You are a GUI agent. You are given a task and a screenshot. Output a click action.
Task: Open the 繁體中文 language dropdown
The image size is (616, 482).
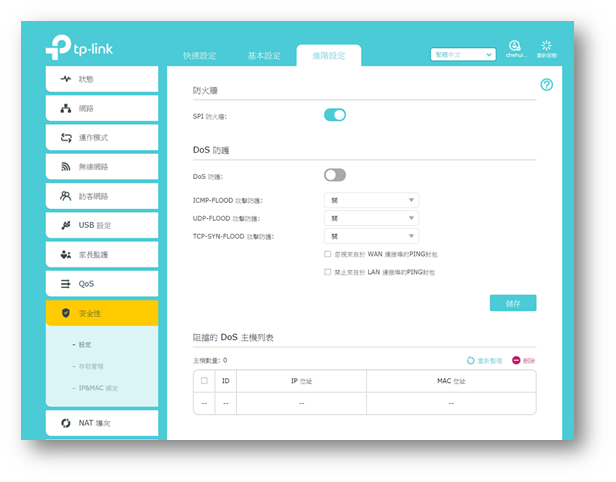coord(462,54)
